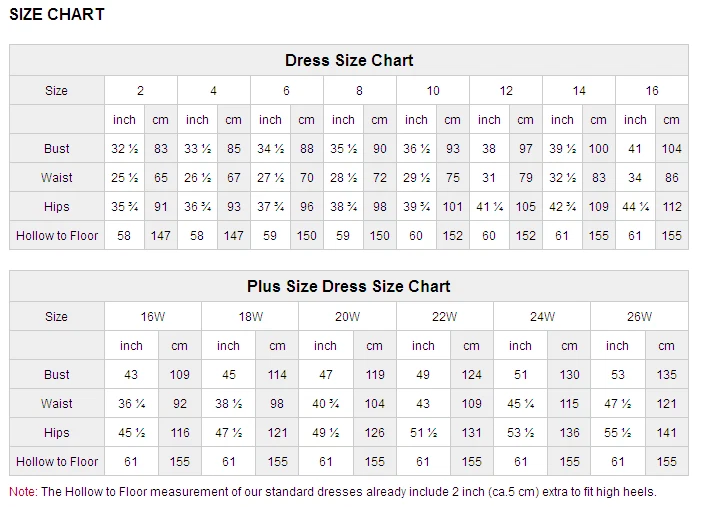Click the Hips row label in the standard chart
Viewport: 703px width, 507px height.
pos(57,207)
